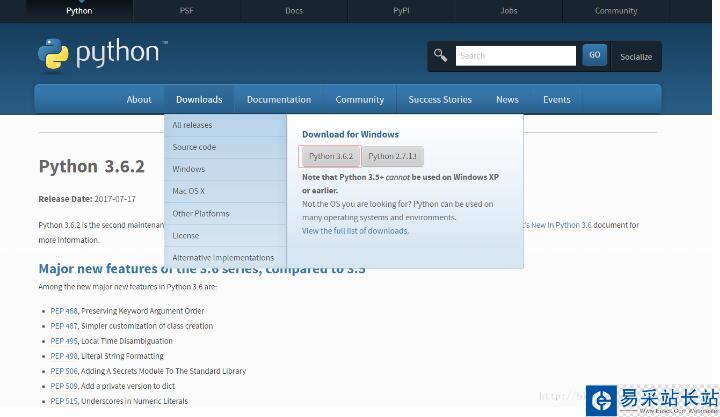
Task: Choose Alternative Implementations in Downloads menu
Action: pyautogui.click(x=225, y=258)
